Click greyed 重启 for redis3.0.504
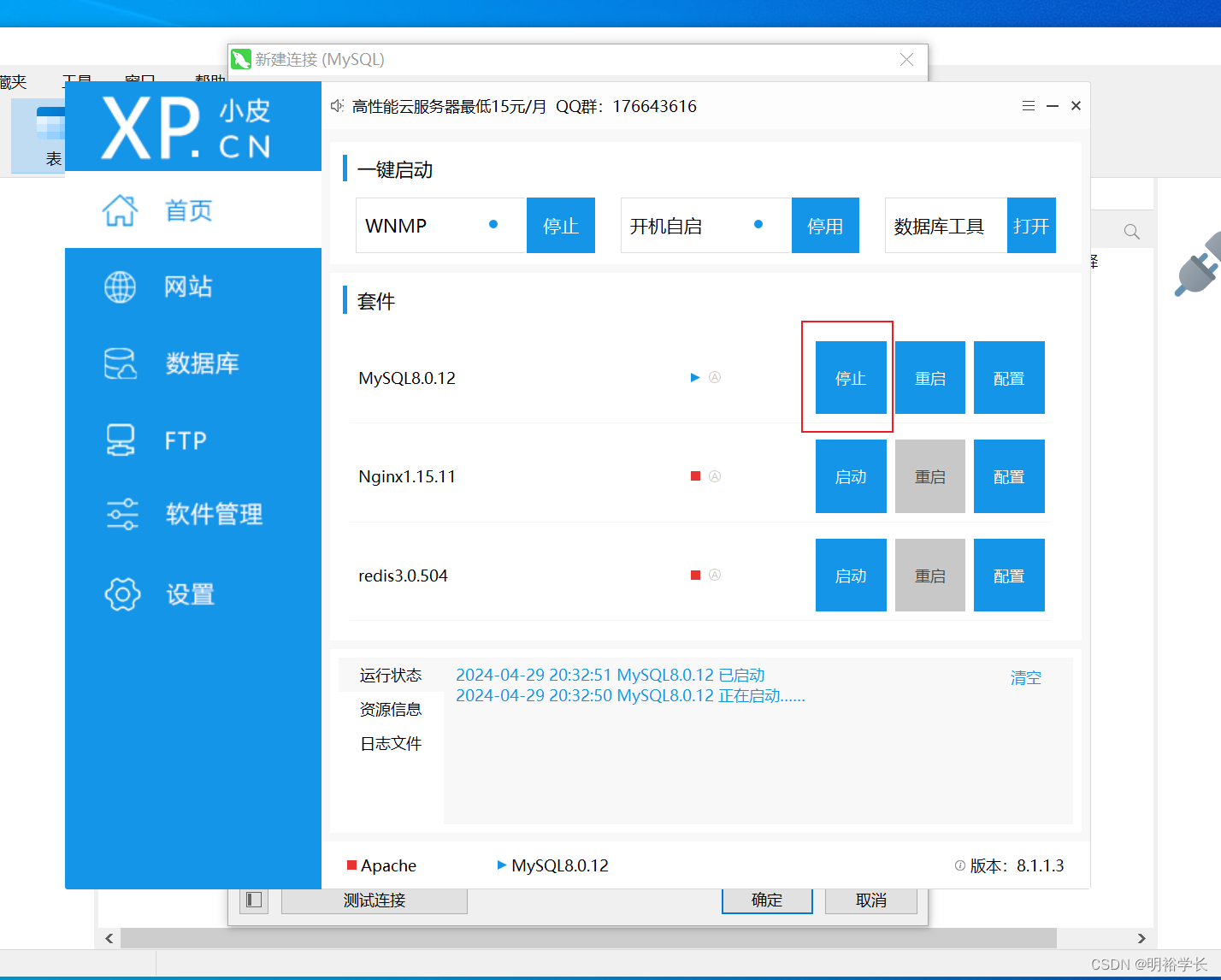Screen dimensions: 1221x980 tap(930, 576)
